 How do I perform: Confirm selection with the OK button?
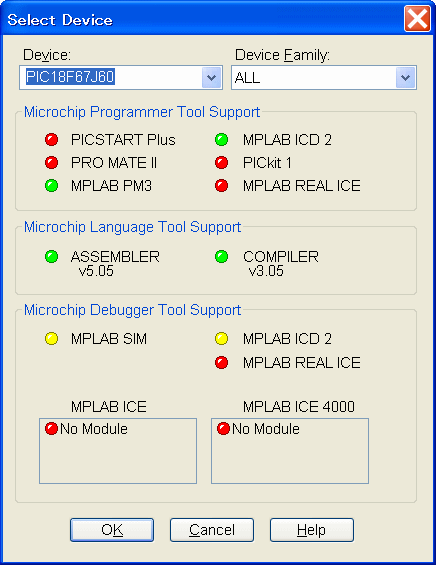(x=112, y=530)
